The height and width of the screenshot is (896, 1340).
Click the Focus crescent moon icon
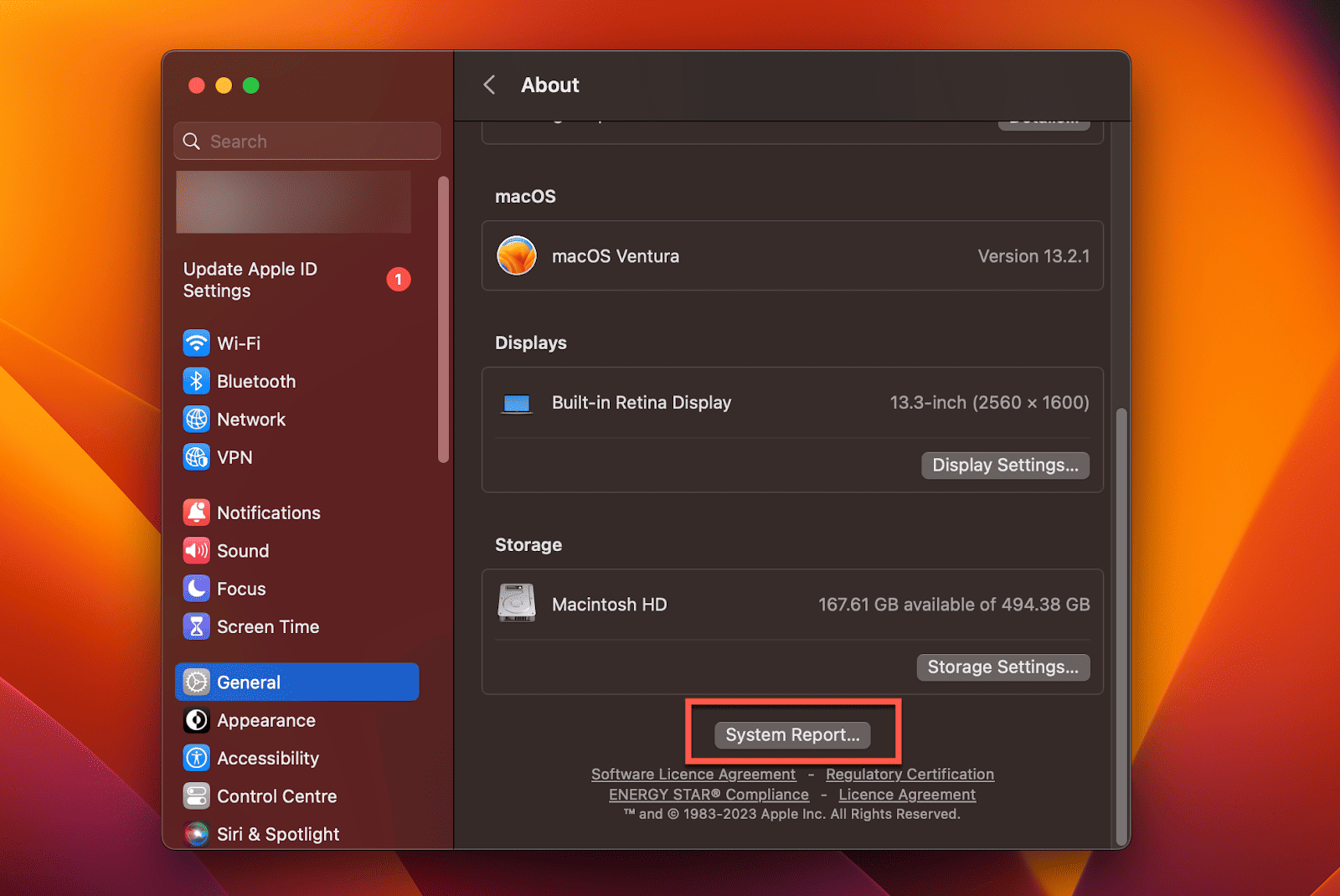pos(196,588)
